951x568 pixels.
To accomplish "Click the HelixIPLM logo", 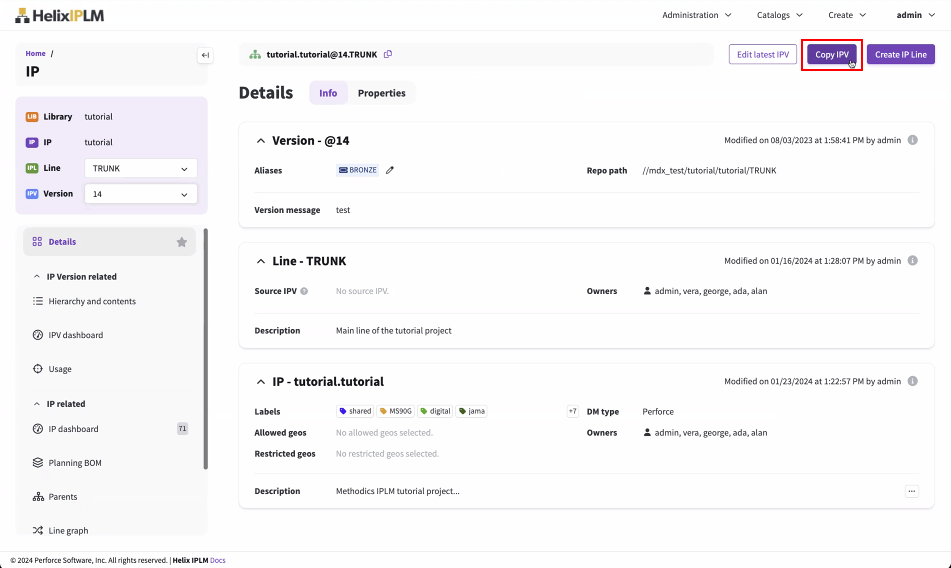I will click(x=59, y=15).
